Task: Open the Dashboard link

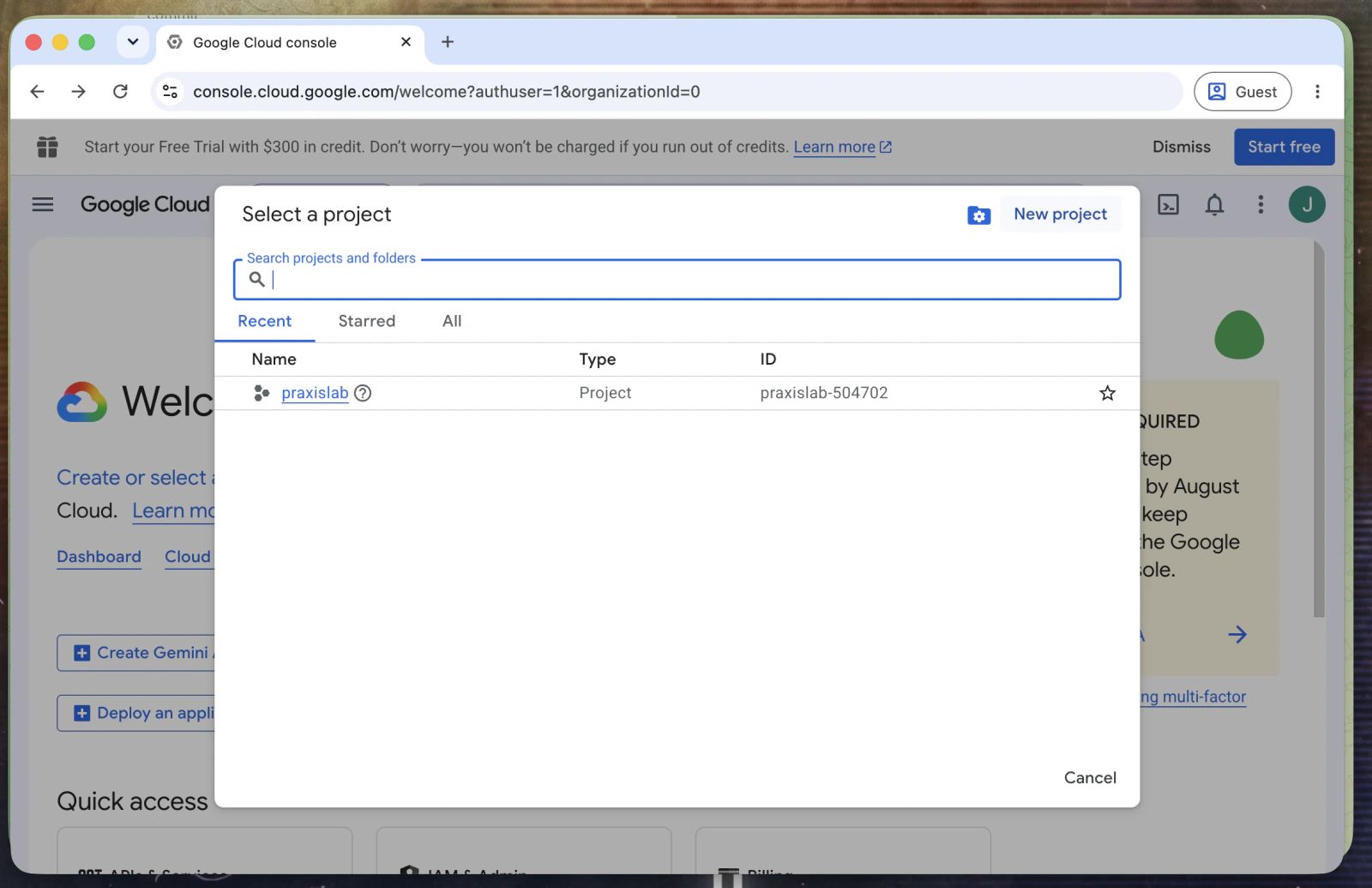Action: [x=99, y=557]
